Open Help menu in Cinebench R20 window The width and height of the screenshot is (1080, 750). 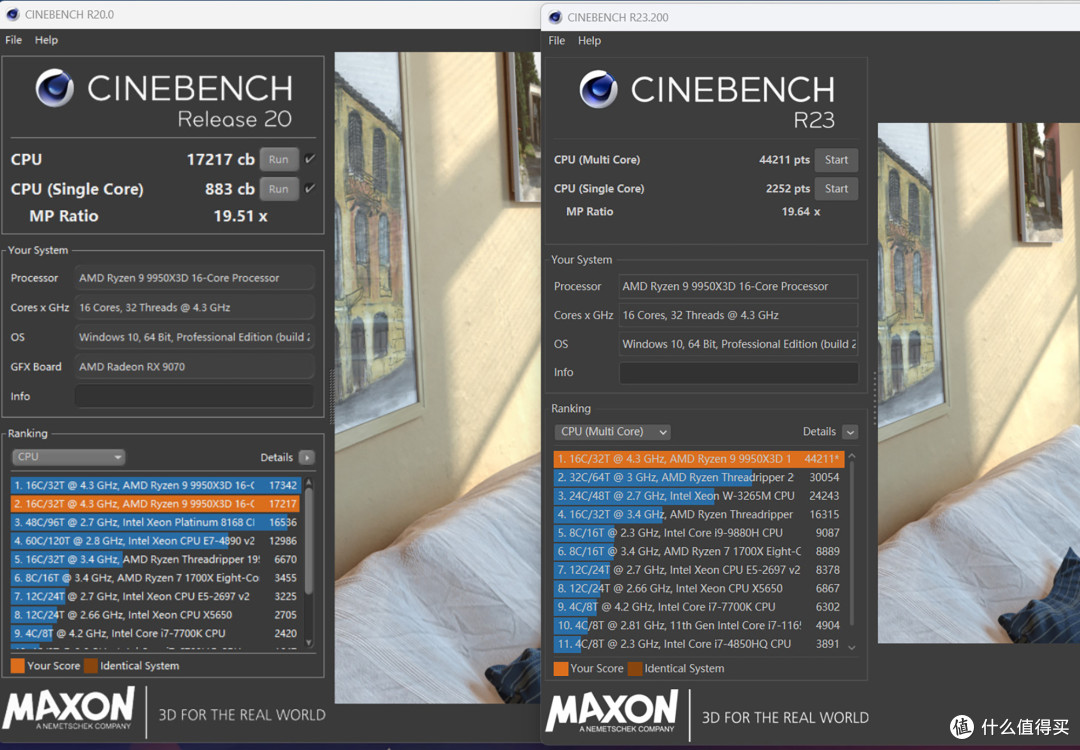pyautogui.click(x=46, y=40)
